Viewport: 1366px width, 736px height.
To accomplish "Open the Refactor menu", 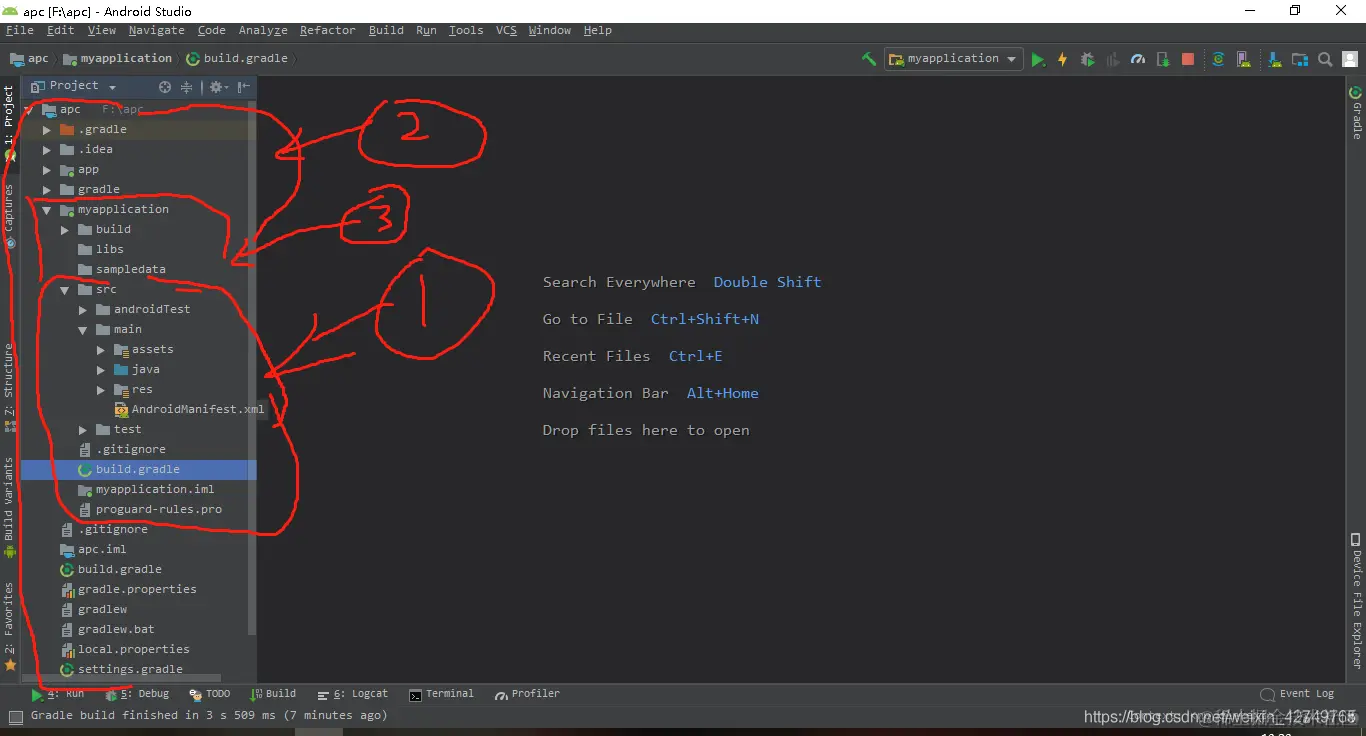I will tap(328, 31).
